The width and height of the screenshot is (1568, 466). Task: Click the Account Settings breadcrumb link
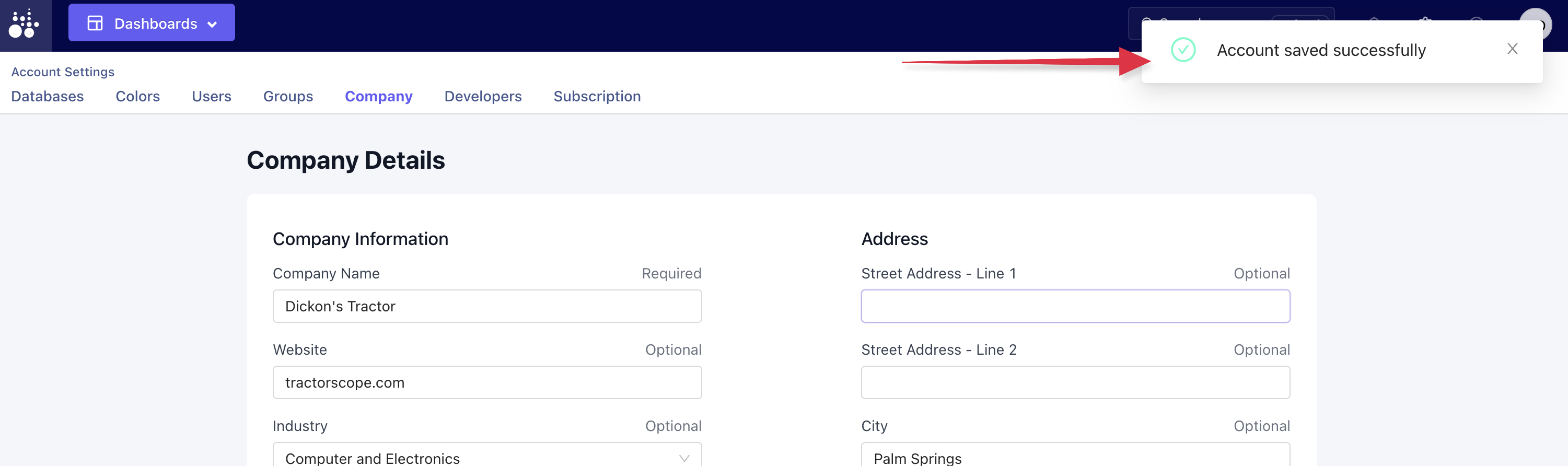pos(63,72)
